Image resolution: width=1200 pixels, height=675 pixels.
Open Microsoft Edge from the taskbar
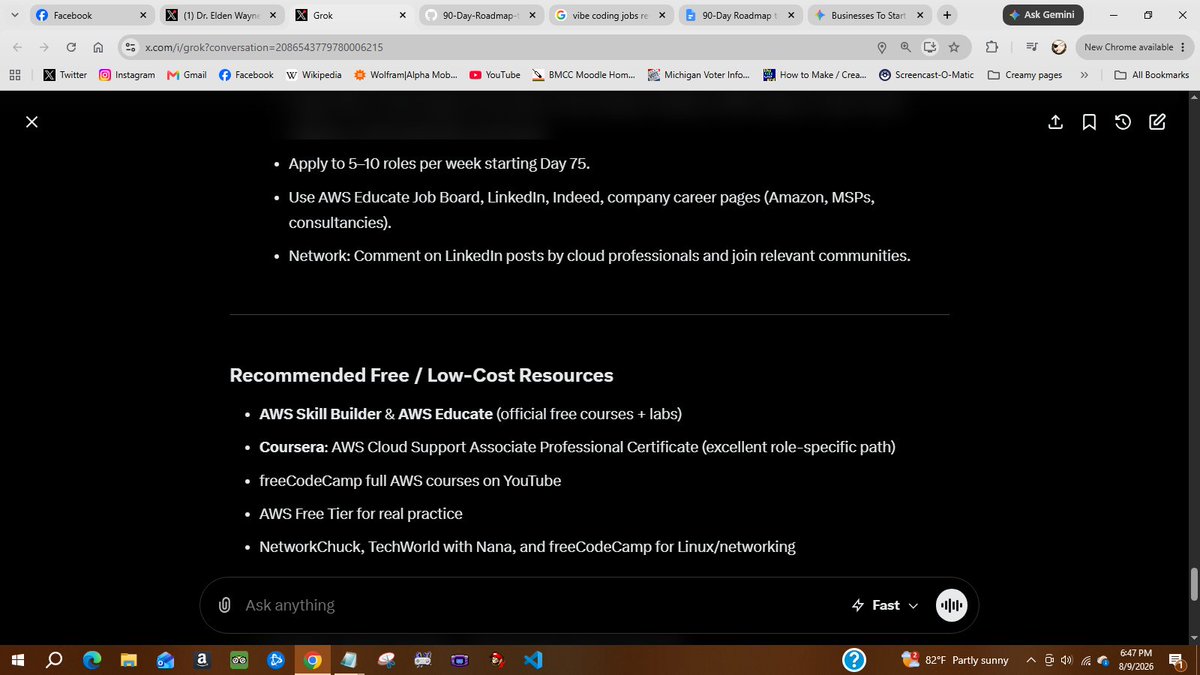click(x=92, y=660)
